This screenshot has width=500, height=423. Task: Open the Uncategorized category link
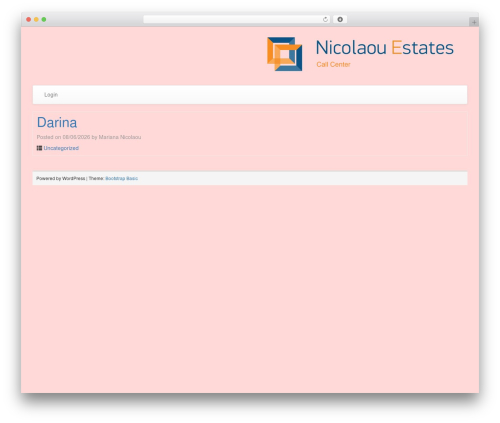(x=61, y=148)
